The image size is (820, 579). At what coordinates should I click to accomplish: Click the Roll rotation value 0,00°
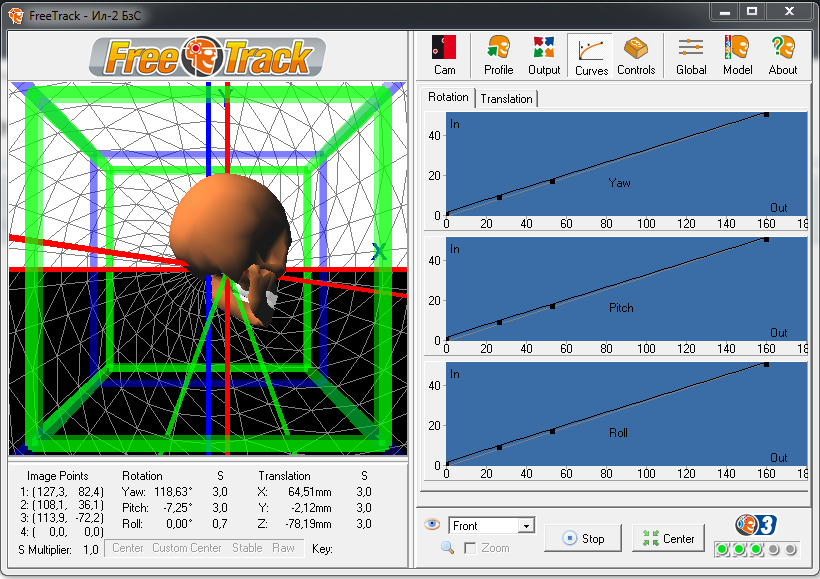click(179, 524)
